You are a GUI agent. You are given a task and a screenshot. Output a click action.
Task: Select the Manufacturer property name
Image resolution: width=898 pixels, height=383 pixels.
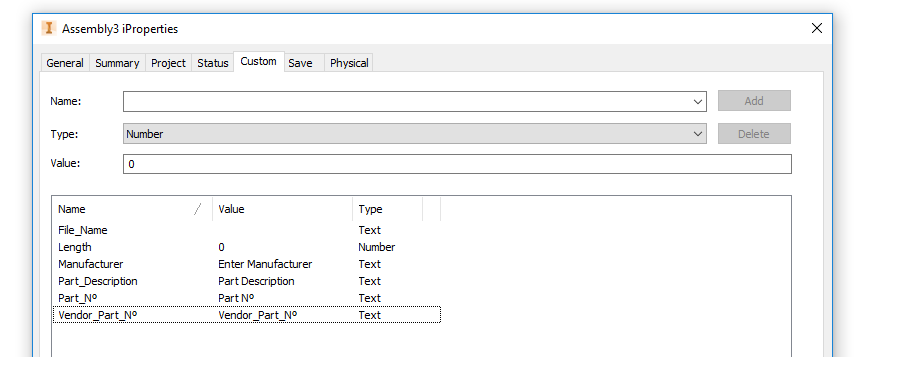[x=90, y=264]
